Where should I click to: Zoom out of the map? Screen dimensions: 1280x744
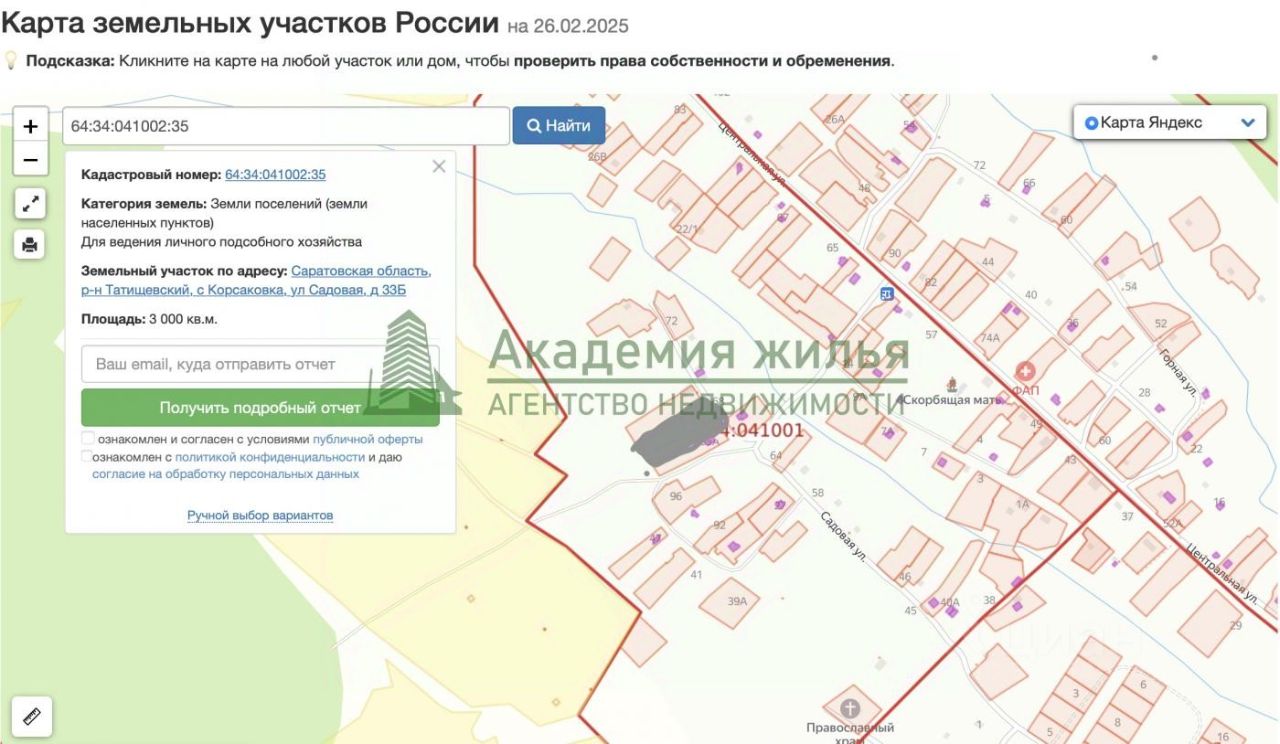(30, 159)
